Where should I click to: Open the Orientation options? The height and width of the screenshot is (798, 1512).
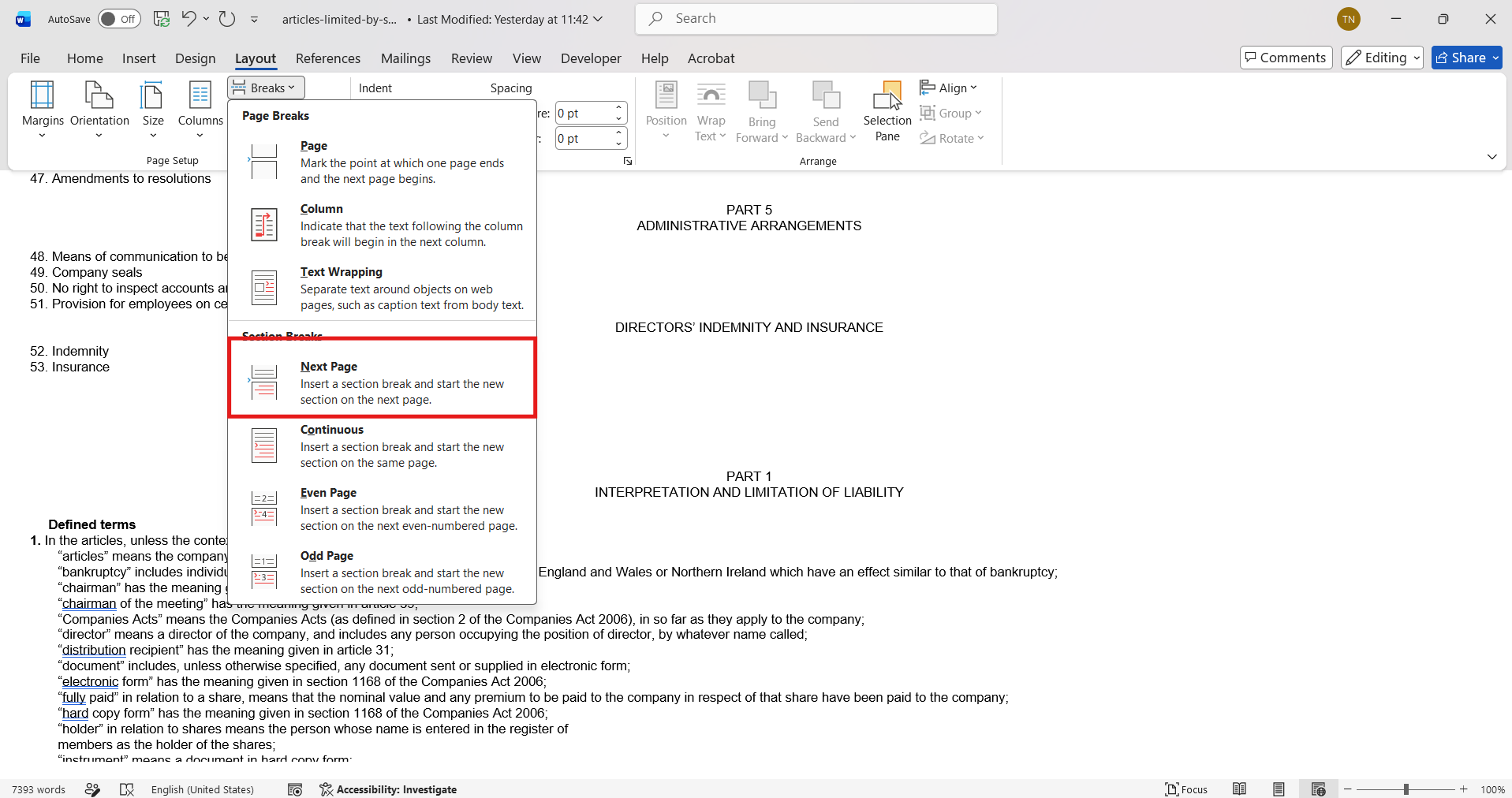point(99,110)
